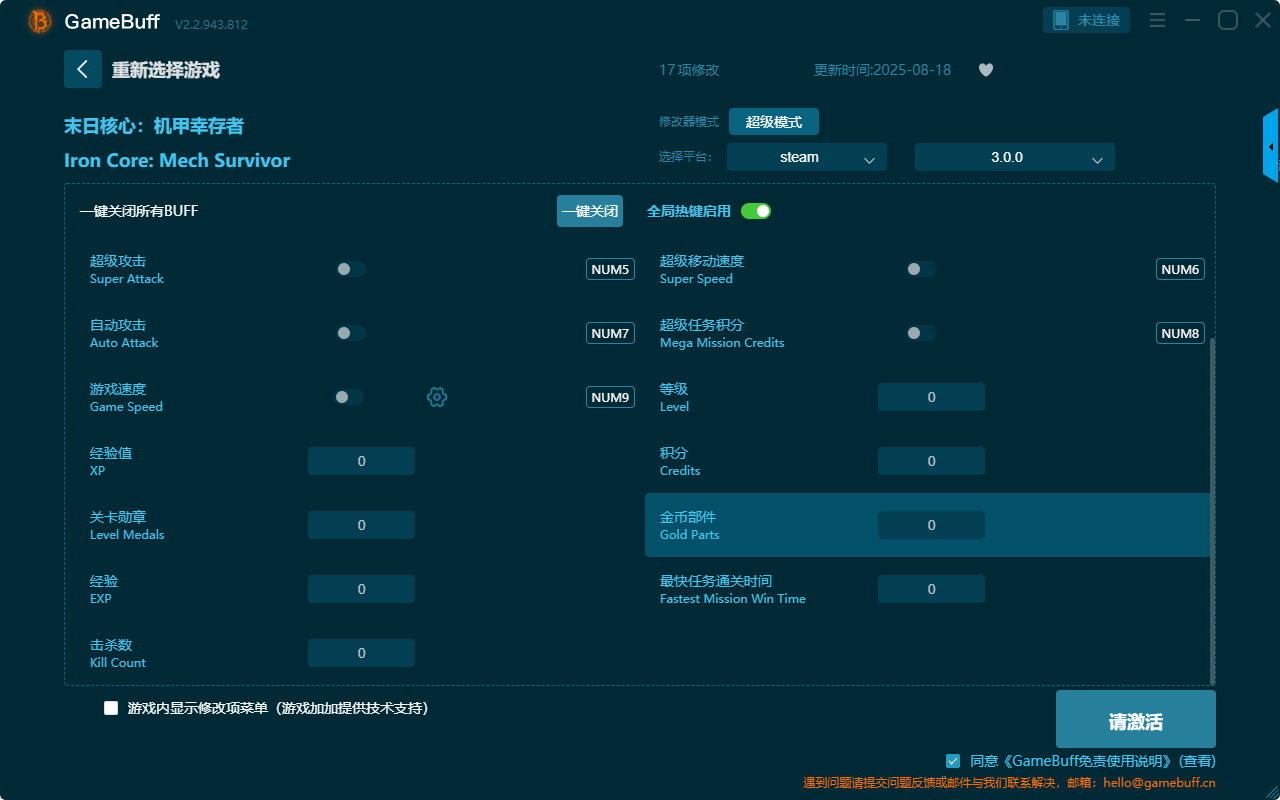Image resolution: width=1280 pixels, height=800 pixels.
Task: Click the NUM5 hotkey box
Action: (610, 269)
